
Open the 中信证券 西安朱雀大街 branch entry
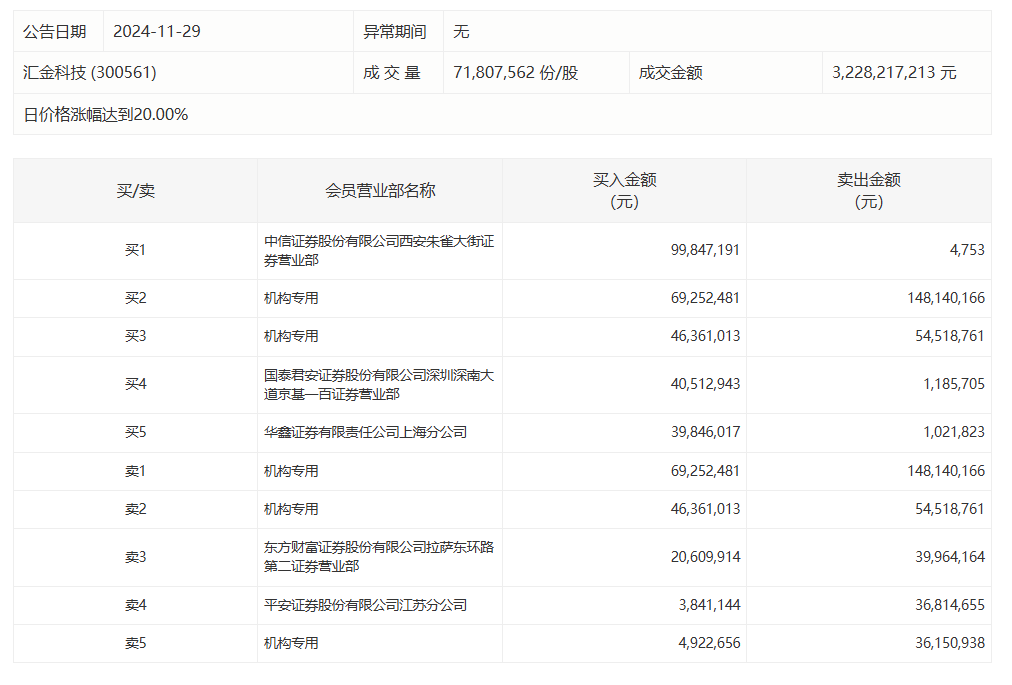tap(378, 250)
